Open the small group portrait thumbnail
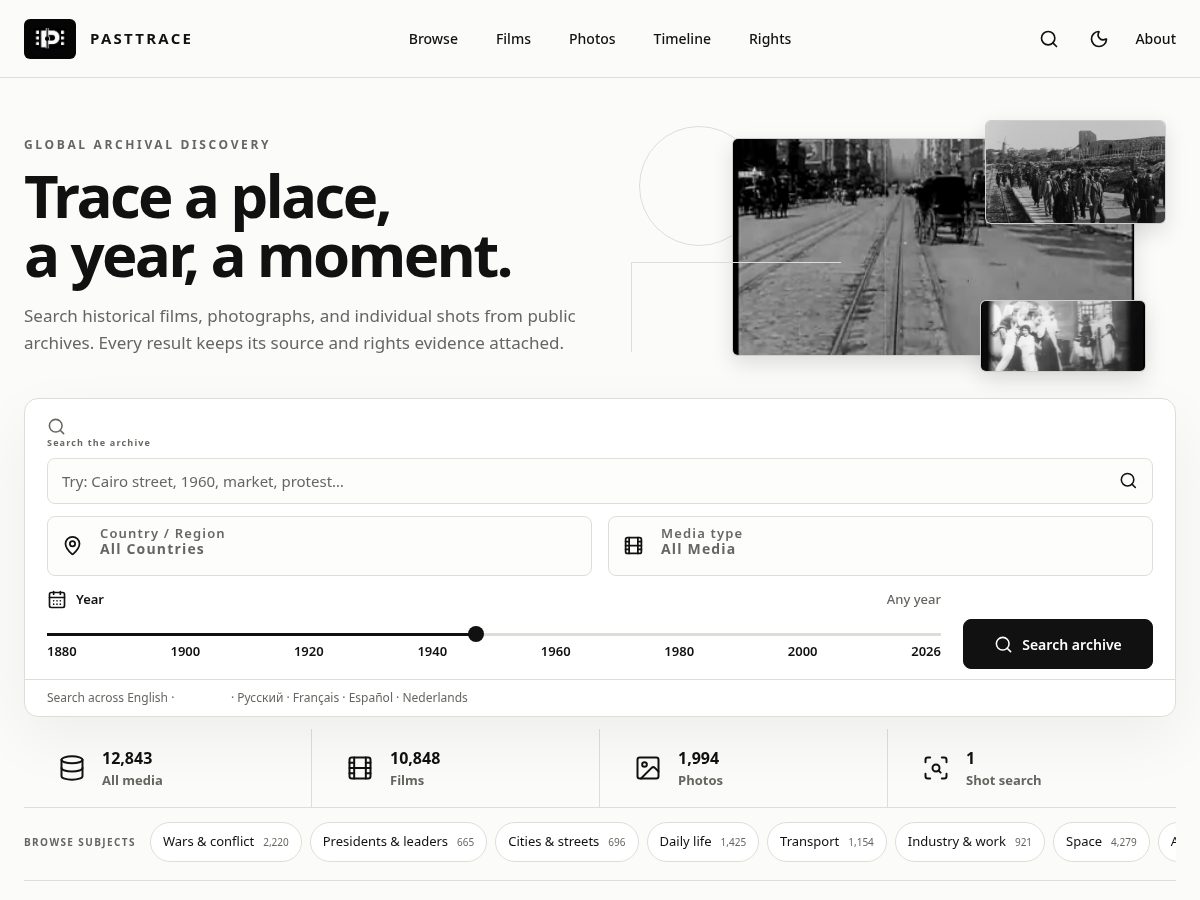This screenshot has width=1200, height=900. pyautogui.click(x=1063, y=336)
